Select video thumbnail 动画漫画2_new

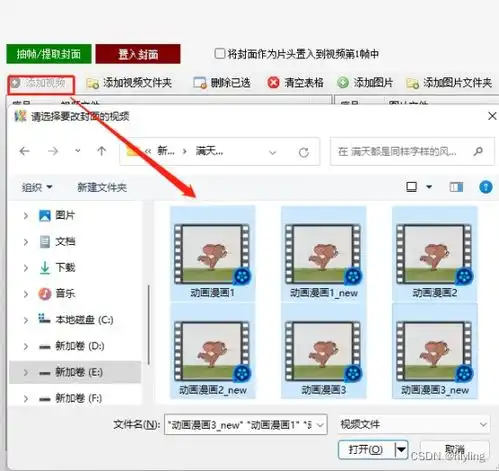[x=213, y=351]
